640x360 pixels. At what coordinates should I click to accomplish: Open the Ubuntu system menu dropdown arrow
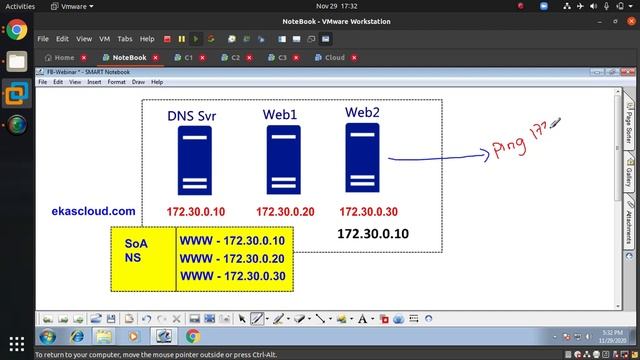pos(631,6)
